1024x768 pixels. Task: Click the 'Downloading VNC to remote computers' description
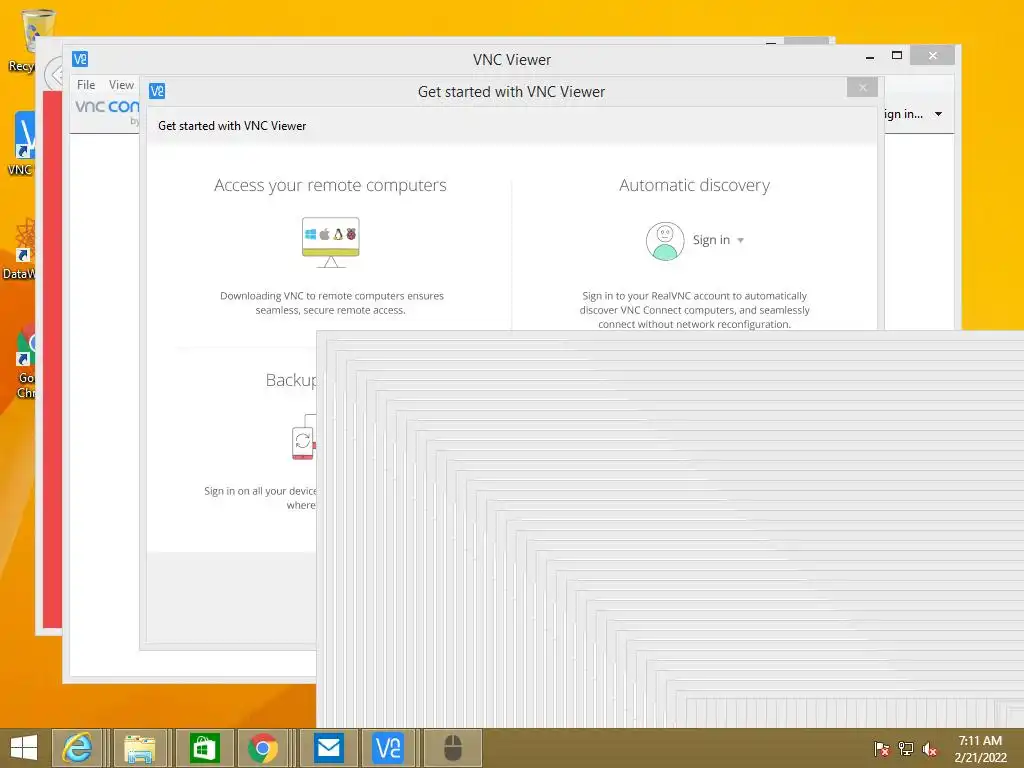(x=332, y=303)
